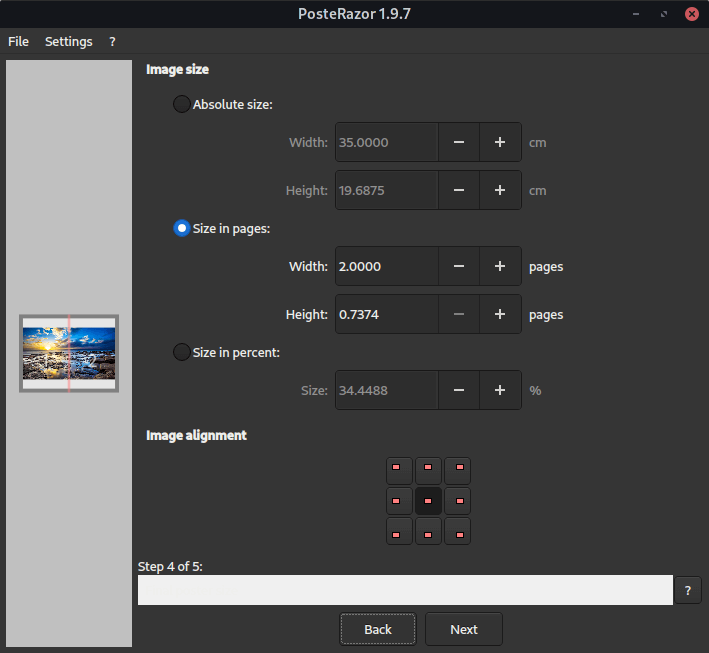Viewport: 709px width, 653px height.
Task: Decrease pages Width with minus button
Action: click(458, 266)
